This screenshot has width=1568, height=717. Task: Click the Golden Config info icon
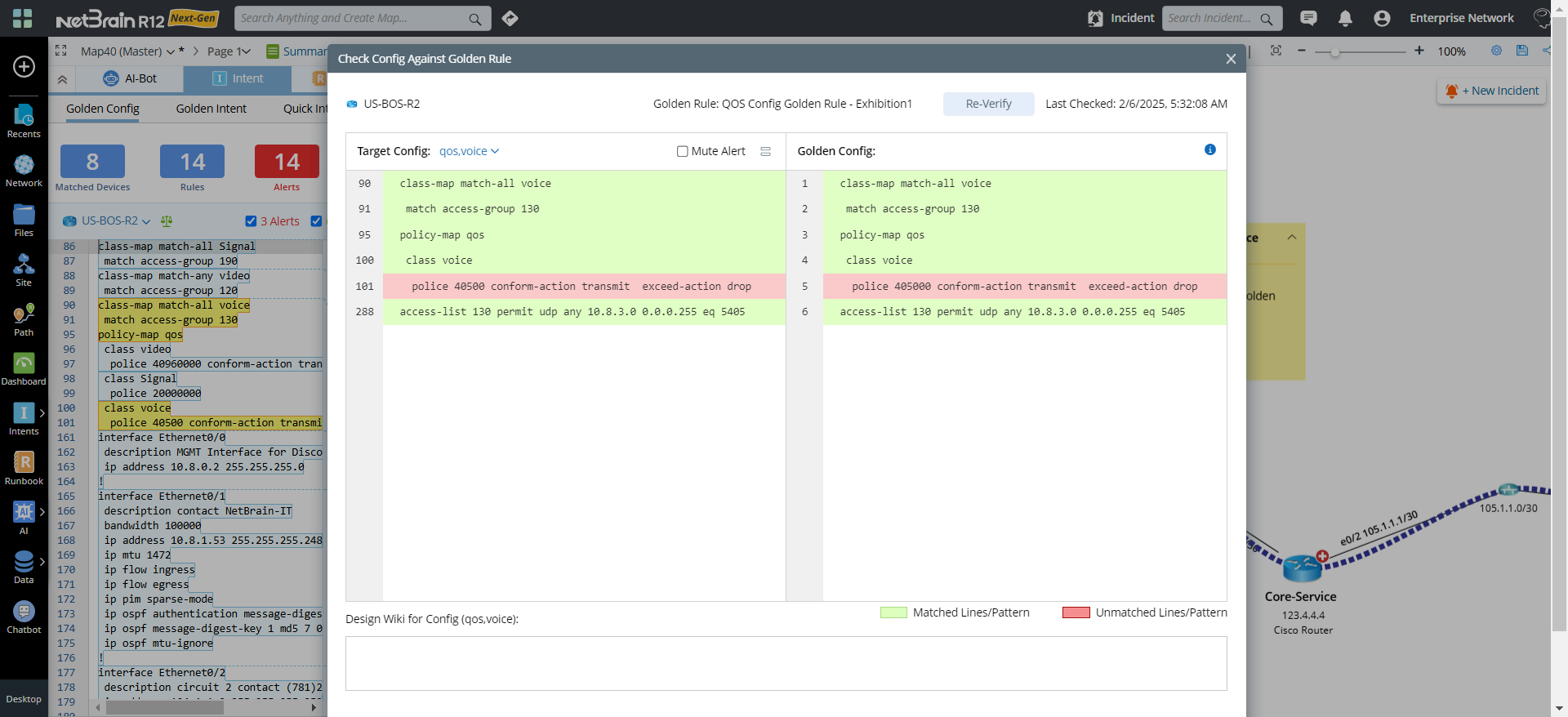(1209, 149)
